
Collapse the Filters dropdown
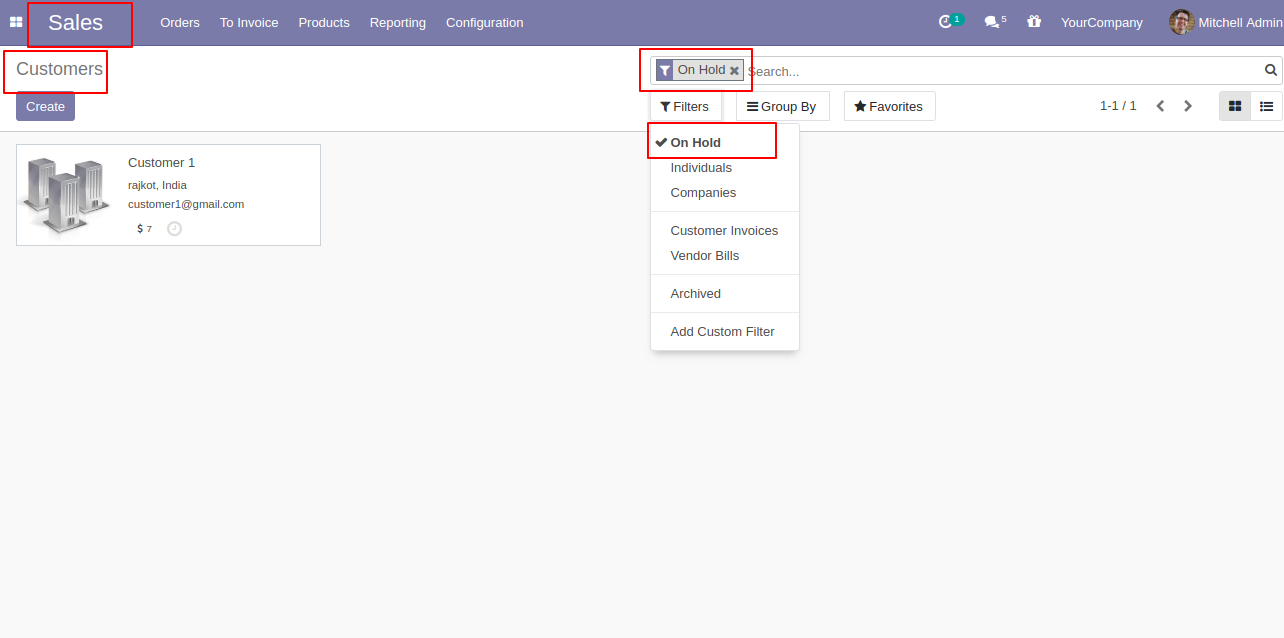(x=685, y=106)
